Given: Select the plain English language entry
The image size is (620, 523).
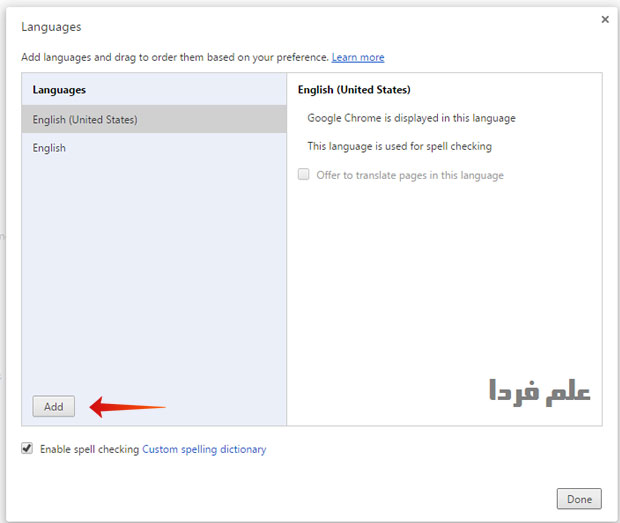Looking at the screenshot, I should [x=49, y=148].
